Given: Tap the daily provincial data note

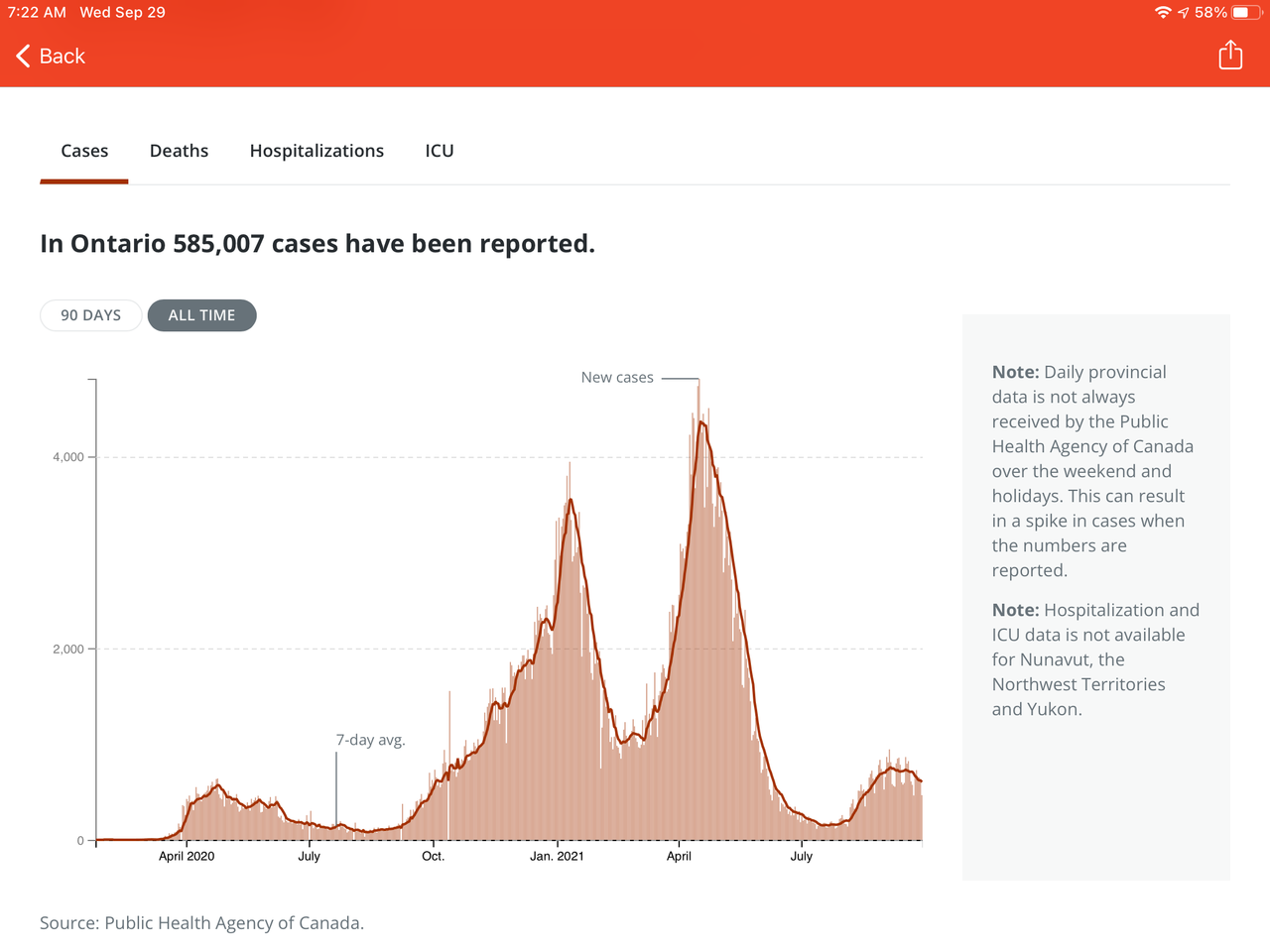Looking at the screenshot, I should 1092,471.
